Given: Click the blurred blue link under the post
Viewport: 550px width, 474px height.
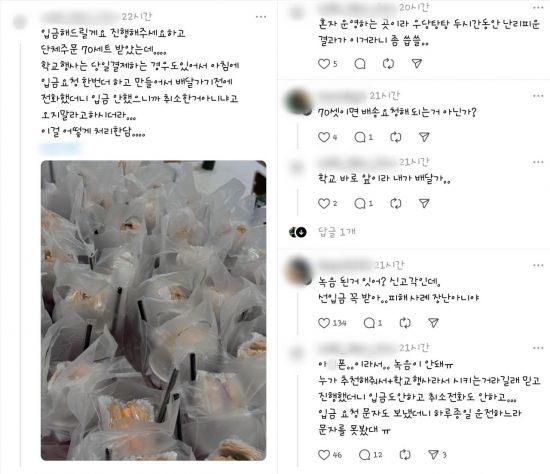Looking at the screenshot, I should (60, 148).
